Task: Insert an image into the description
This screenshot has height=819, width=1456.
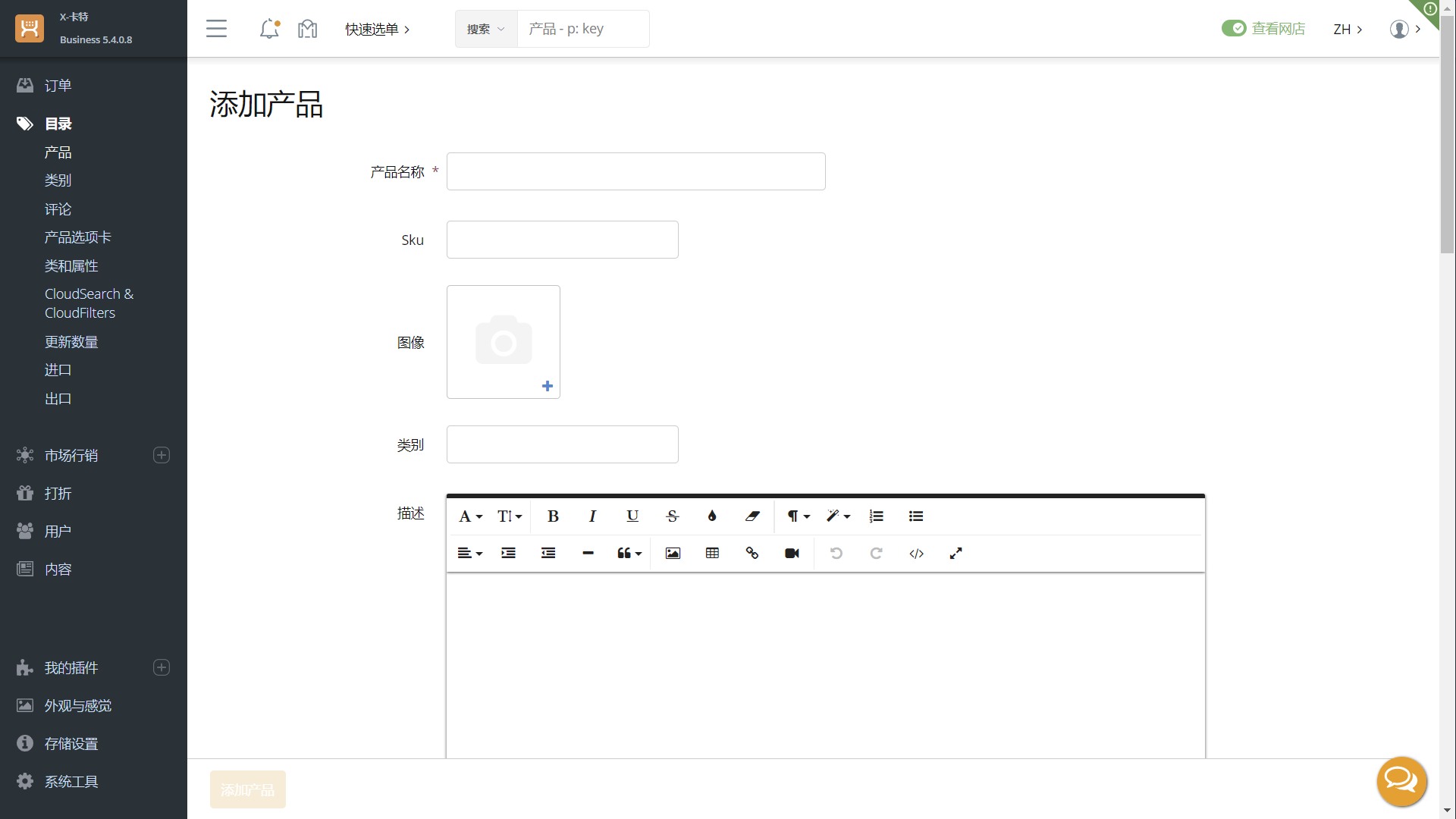Action: (672, 554)
